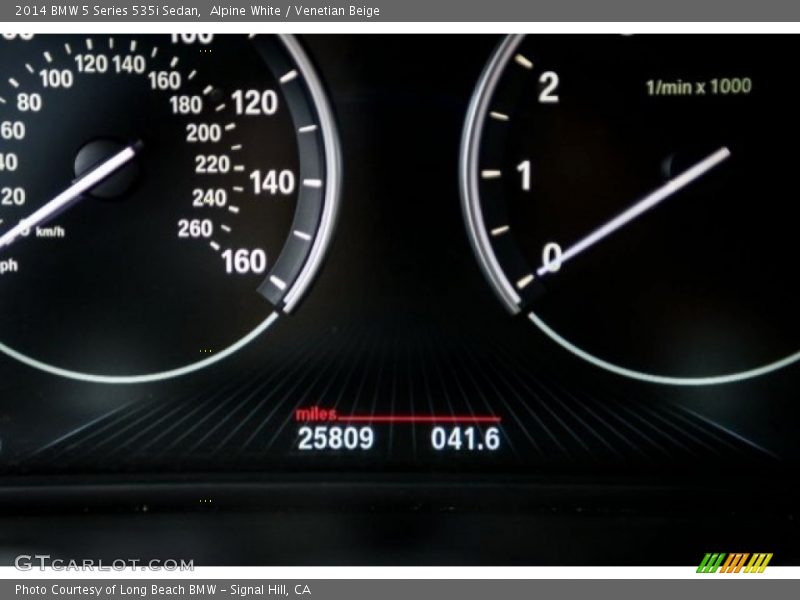The height and width of the screenshot is (600, 800).
Task: Click the tachometer number 1
Action: tap(524, 176)
